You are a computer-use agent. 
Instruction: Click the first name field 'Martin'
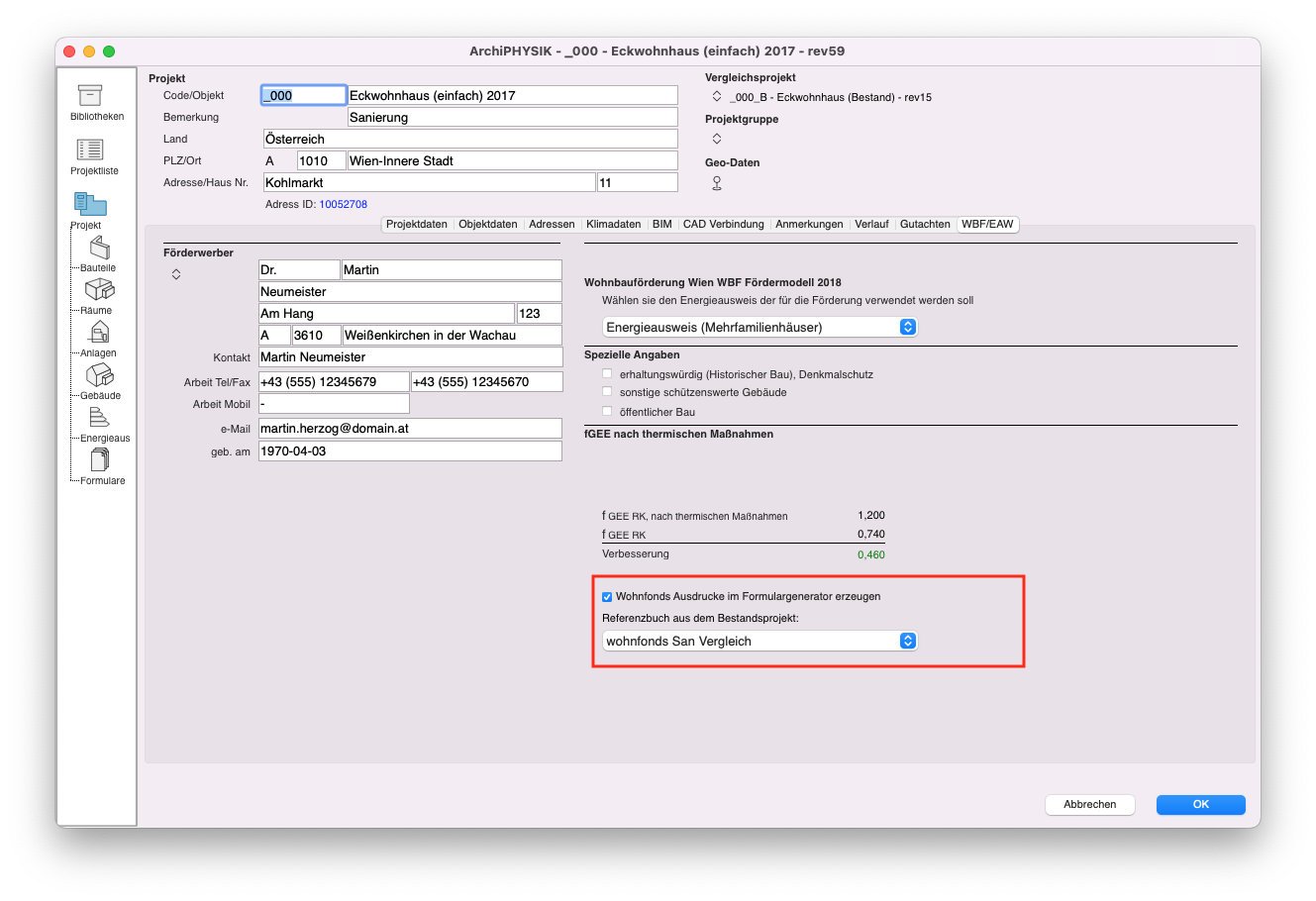(452, 269)
